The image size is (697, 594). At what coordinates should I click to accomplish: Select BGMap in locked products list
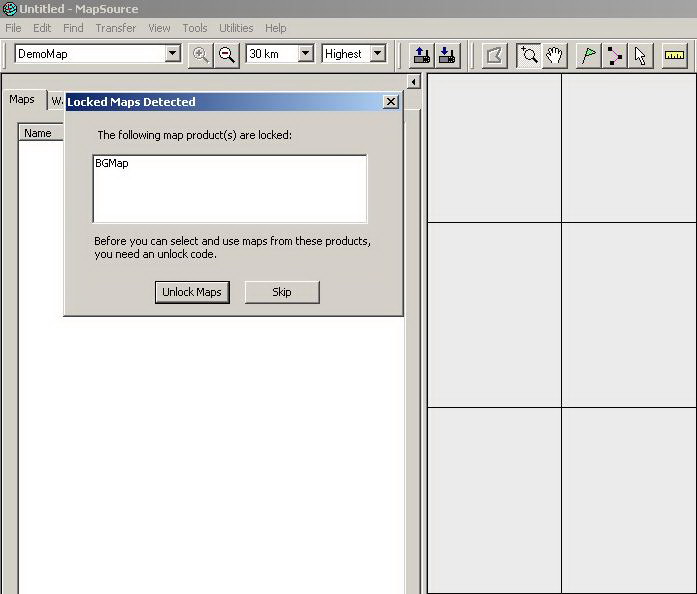112,163
